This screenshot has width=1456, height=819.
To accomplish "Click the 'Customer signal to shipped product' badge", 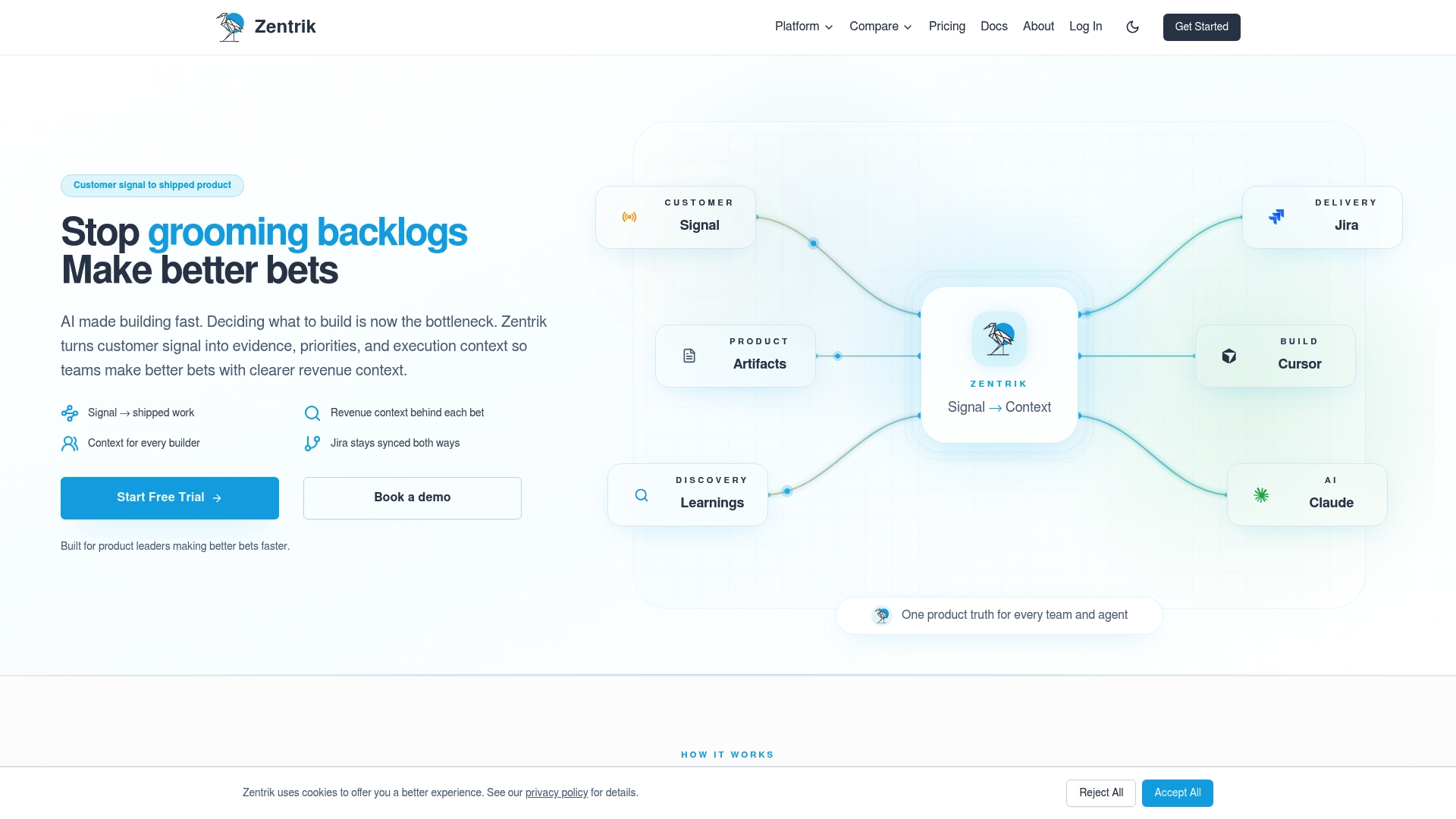I will pyautogui.click(x=152, y=186).
